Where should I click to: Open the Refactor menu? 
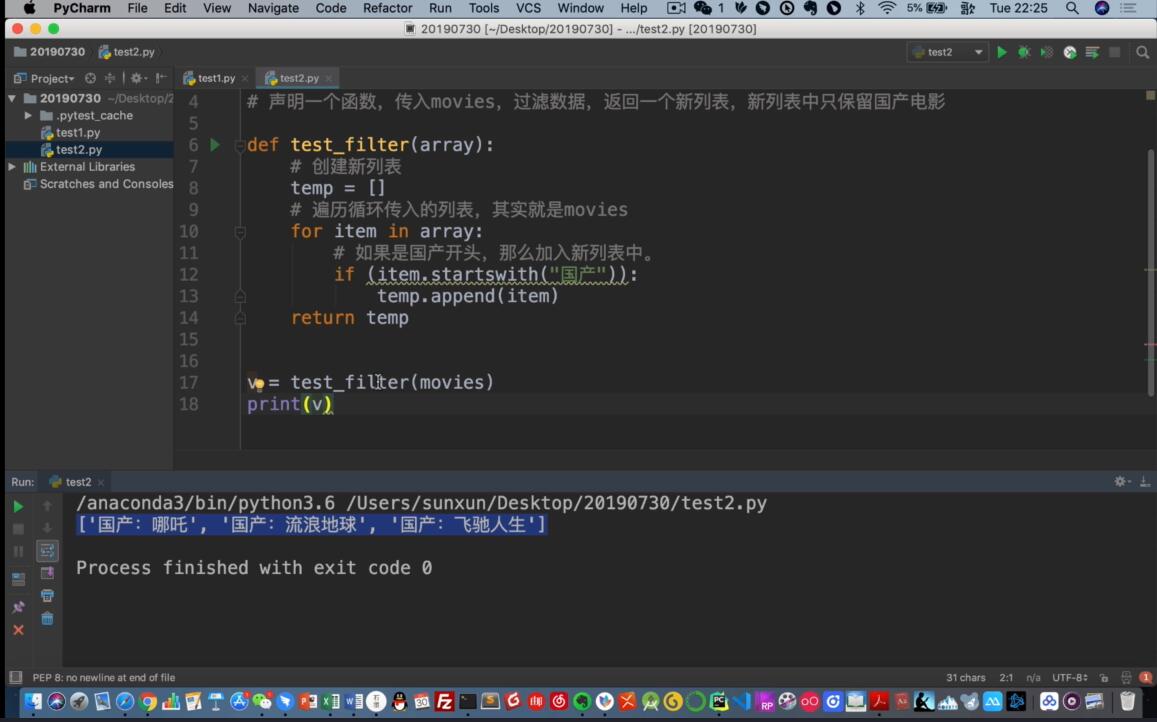coord(387,8)
